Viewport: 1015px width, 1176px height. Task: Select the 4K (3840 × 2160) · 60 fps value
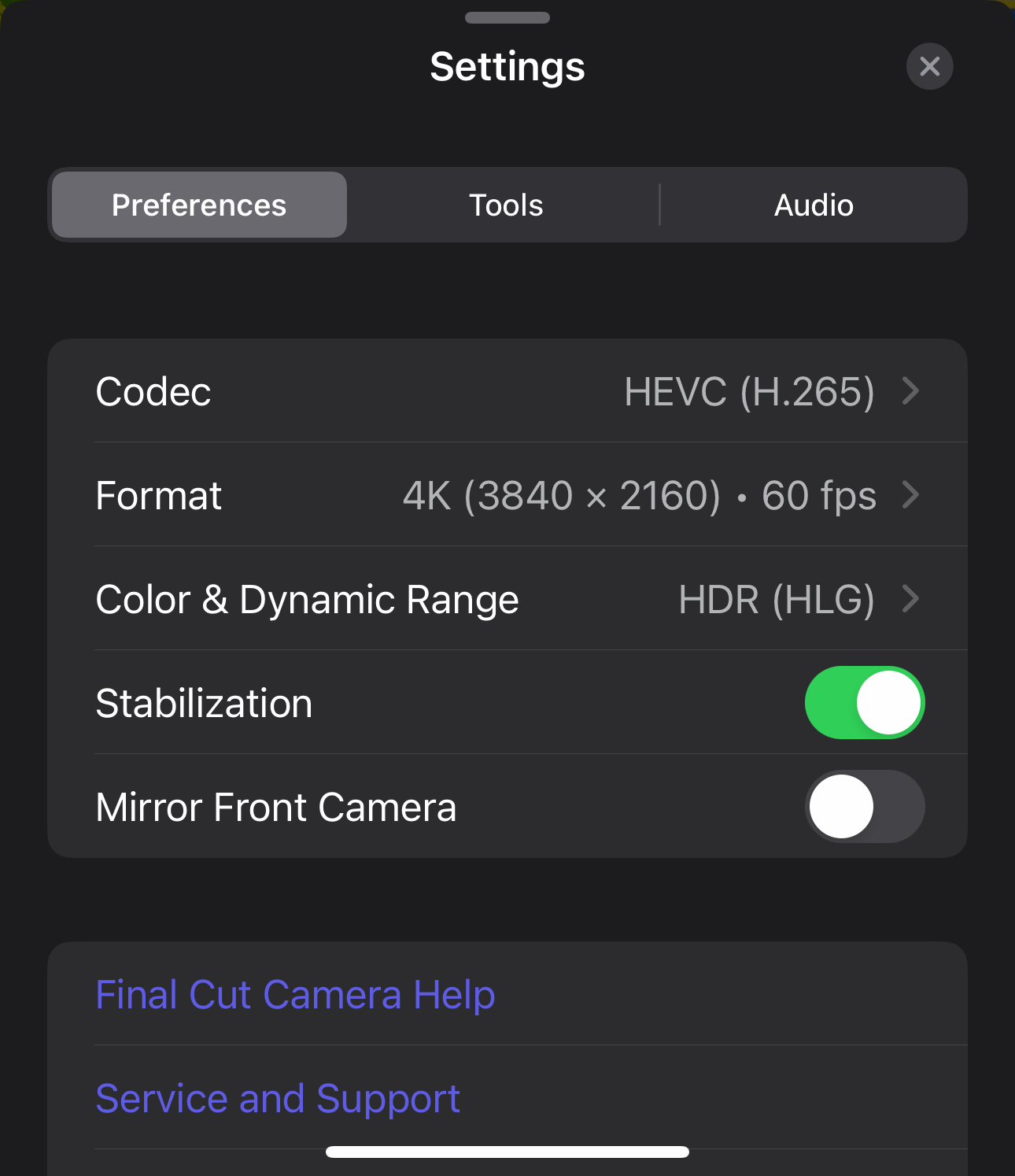click(639, 495)
